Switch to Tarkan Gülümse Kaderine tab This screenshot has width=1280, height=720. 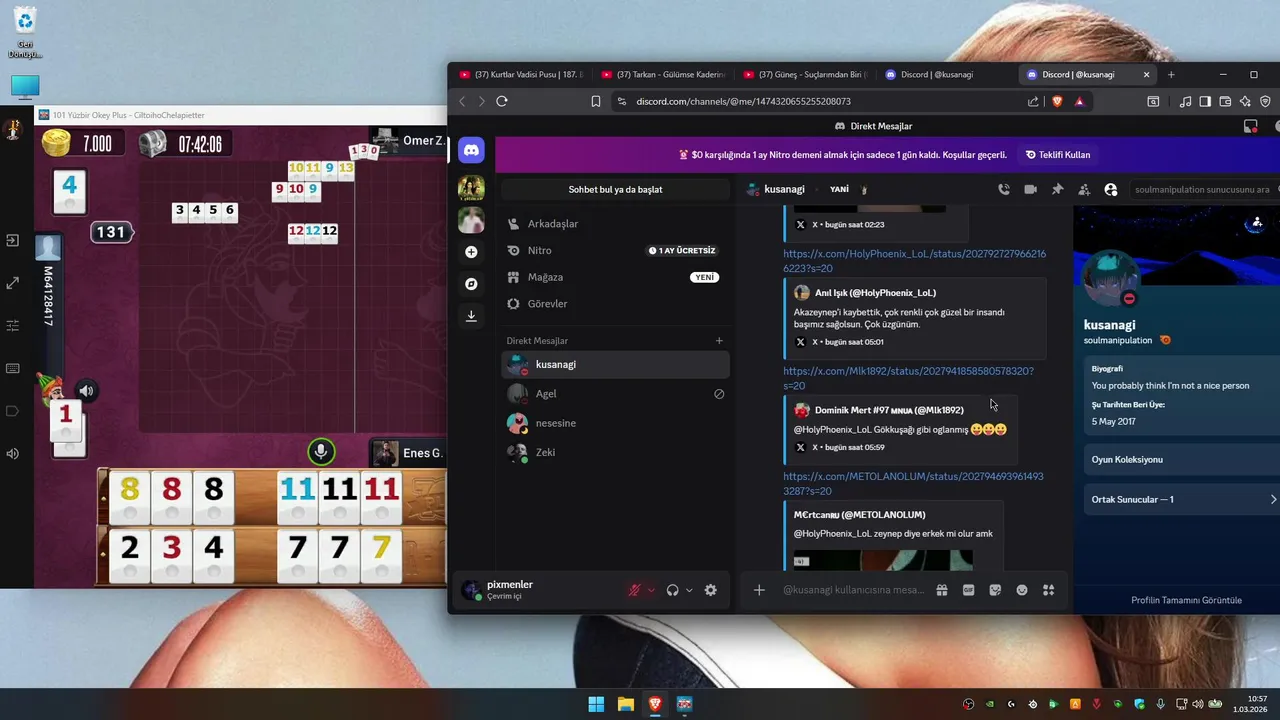tap(662, 74)
